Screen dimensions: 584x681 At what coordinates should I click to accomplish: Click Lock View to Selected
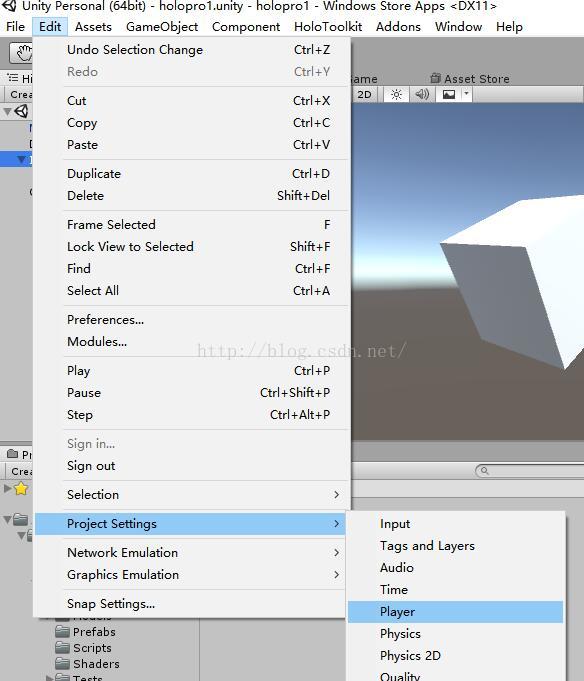[x=191, y=246]
